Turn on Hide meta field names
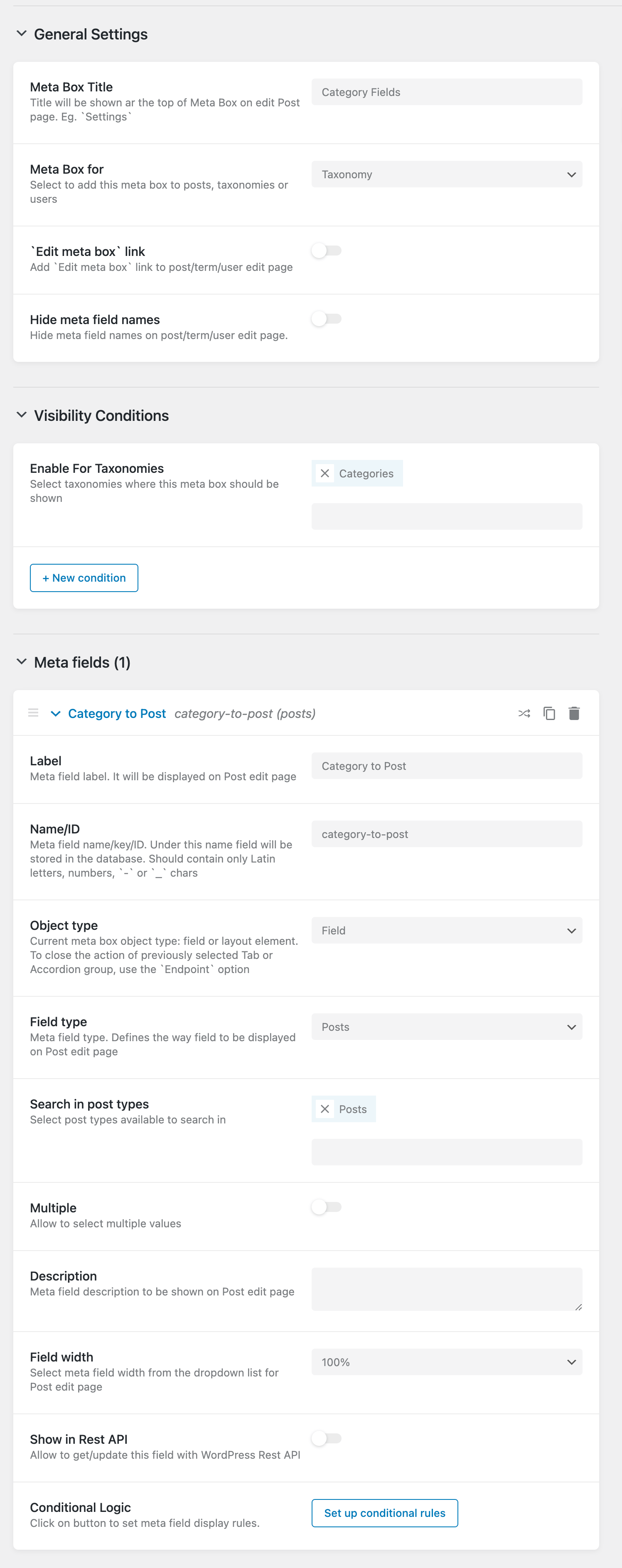Image resolution: width=622 pixels, height=1568 pixels. (327, 318)
